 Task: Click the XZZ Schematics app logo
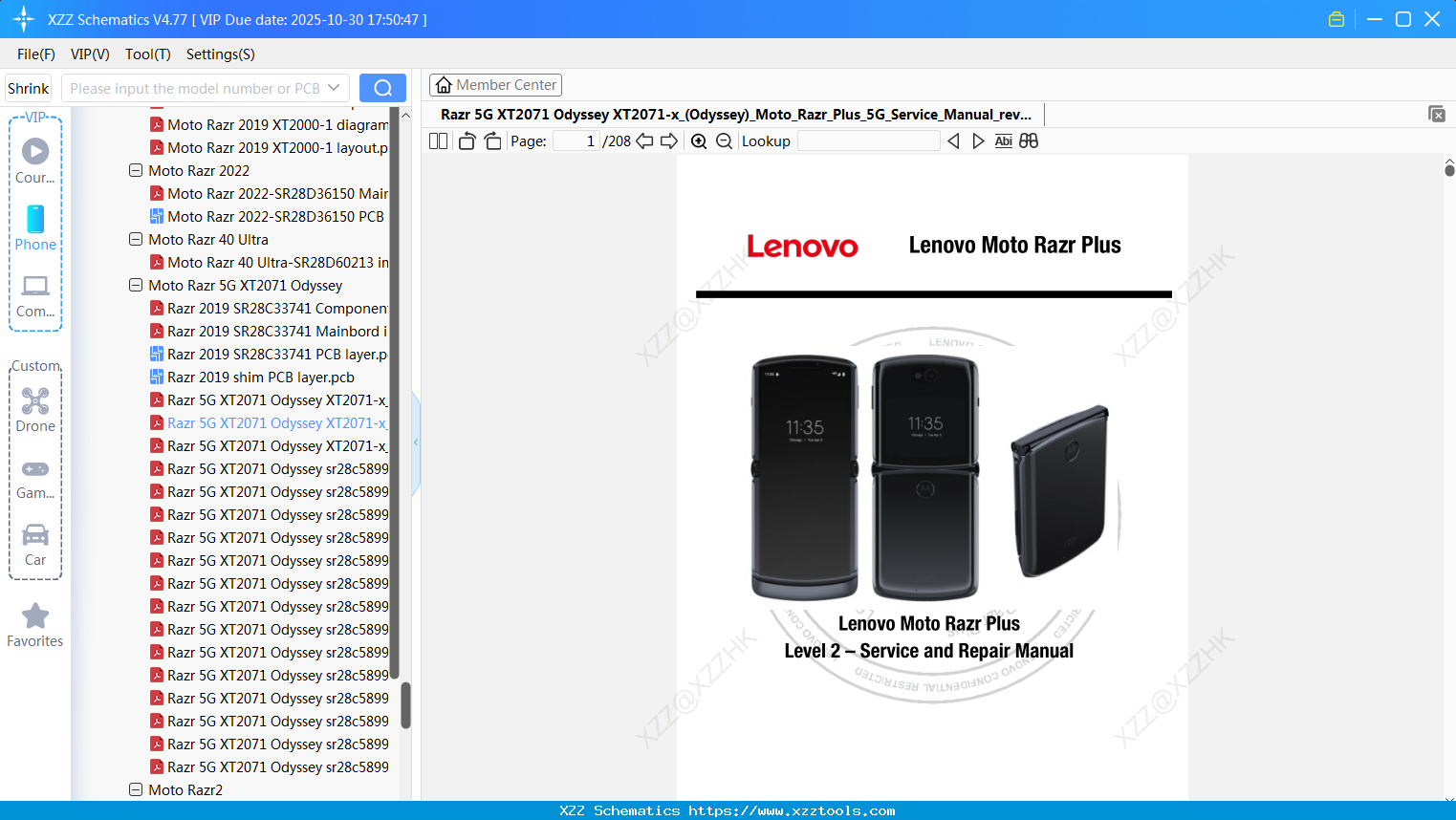tap(24, 19)
